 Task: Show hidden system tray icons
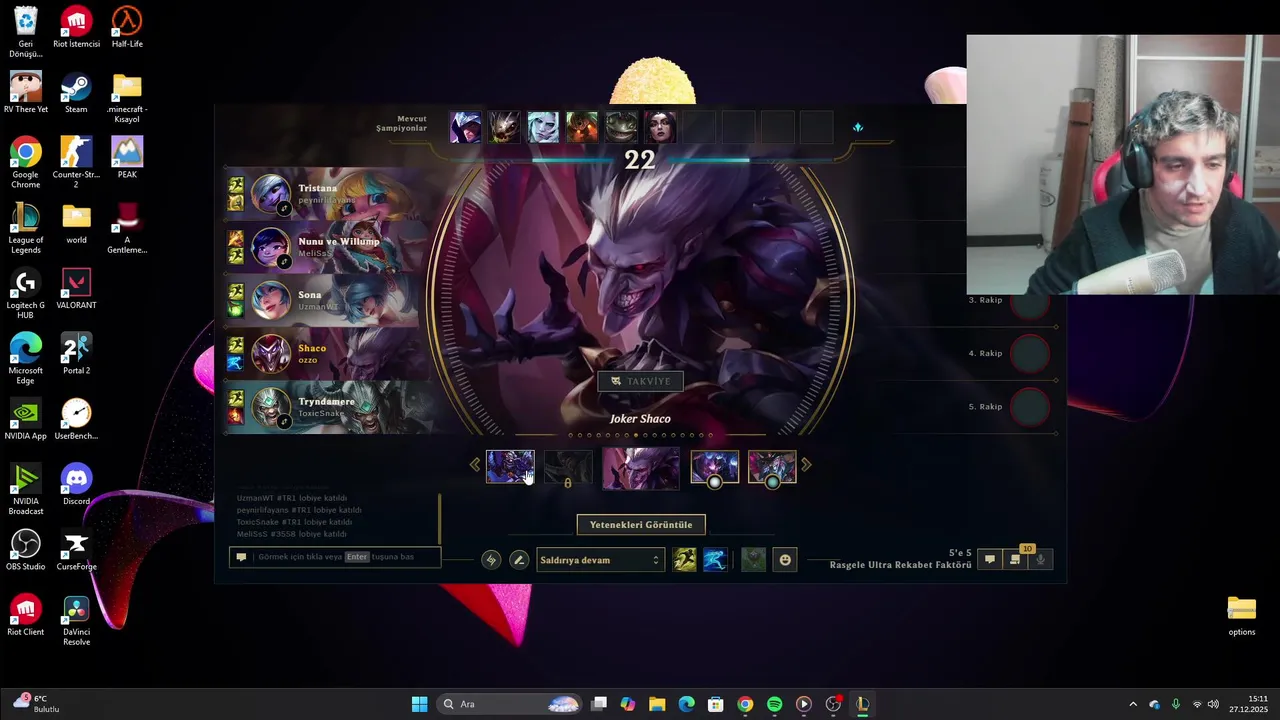click(1133, 704)
